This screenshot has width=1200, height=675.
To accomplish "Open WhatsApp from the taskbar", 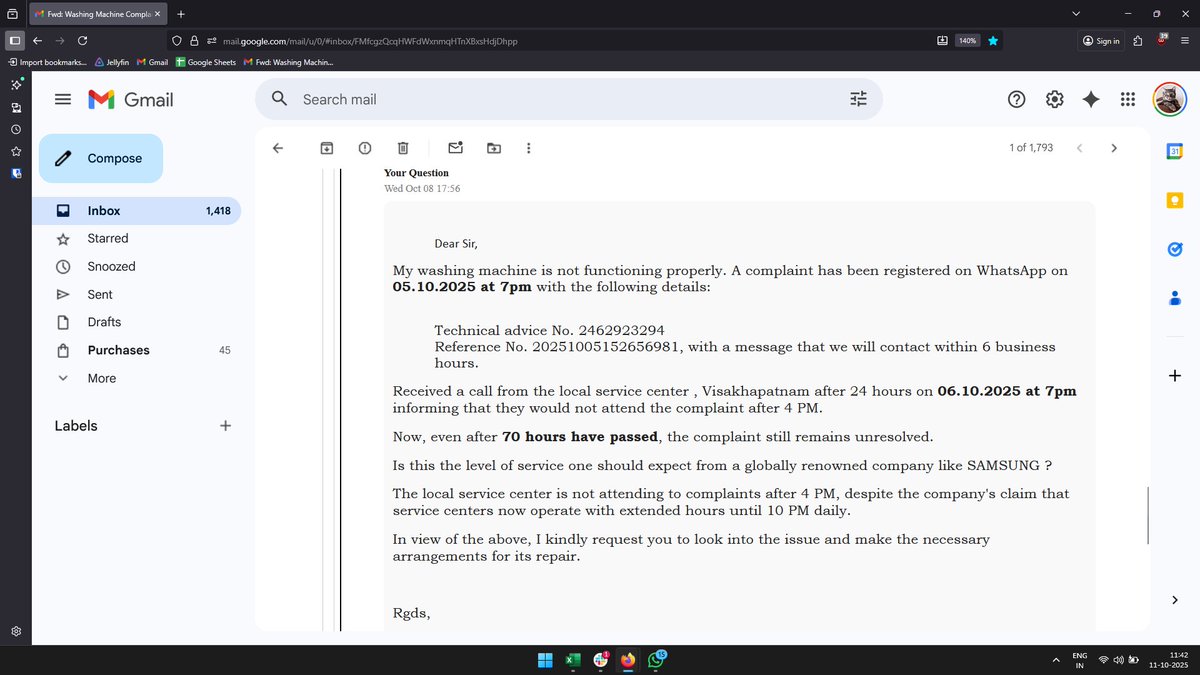I will pyautogui.click(x=656, y=660).
